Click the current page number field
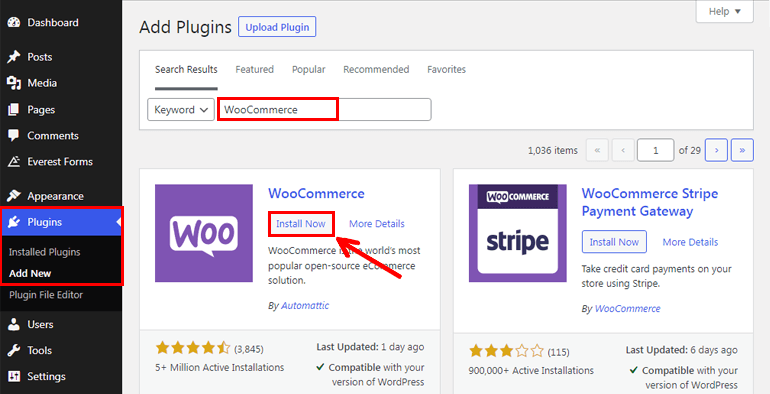This screenshot has width=770, height=394. (655, 150)
